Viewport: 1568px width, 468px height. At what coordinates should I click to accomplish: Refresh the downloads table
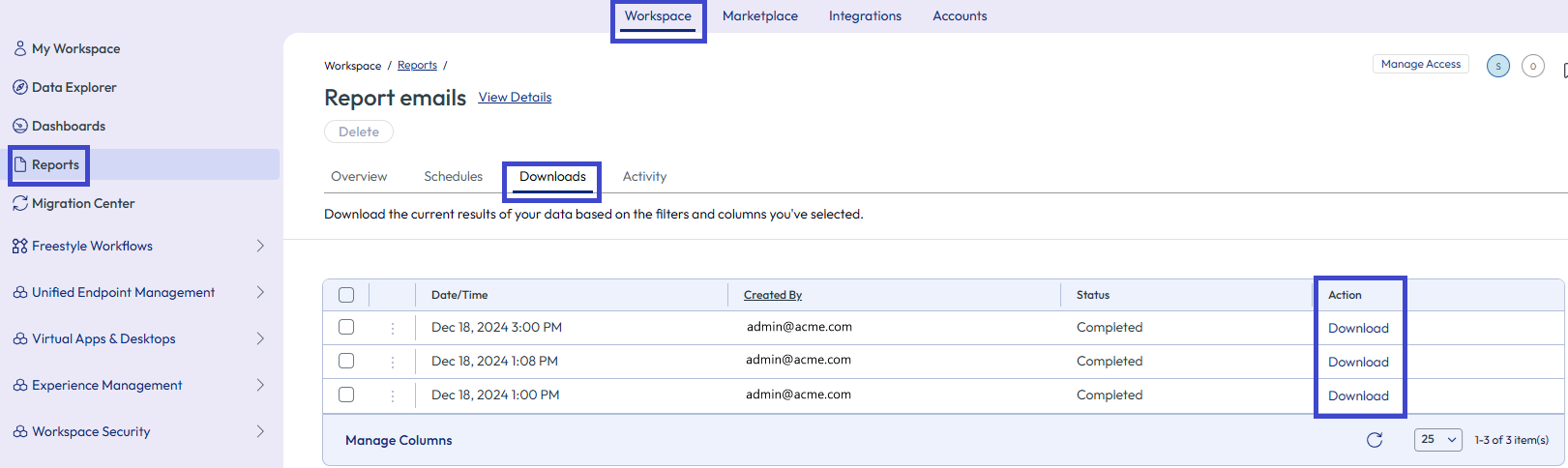1375,440
